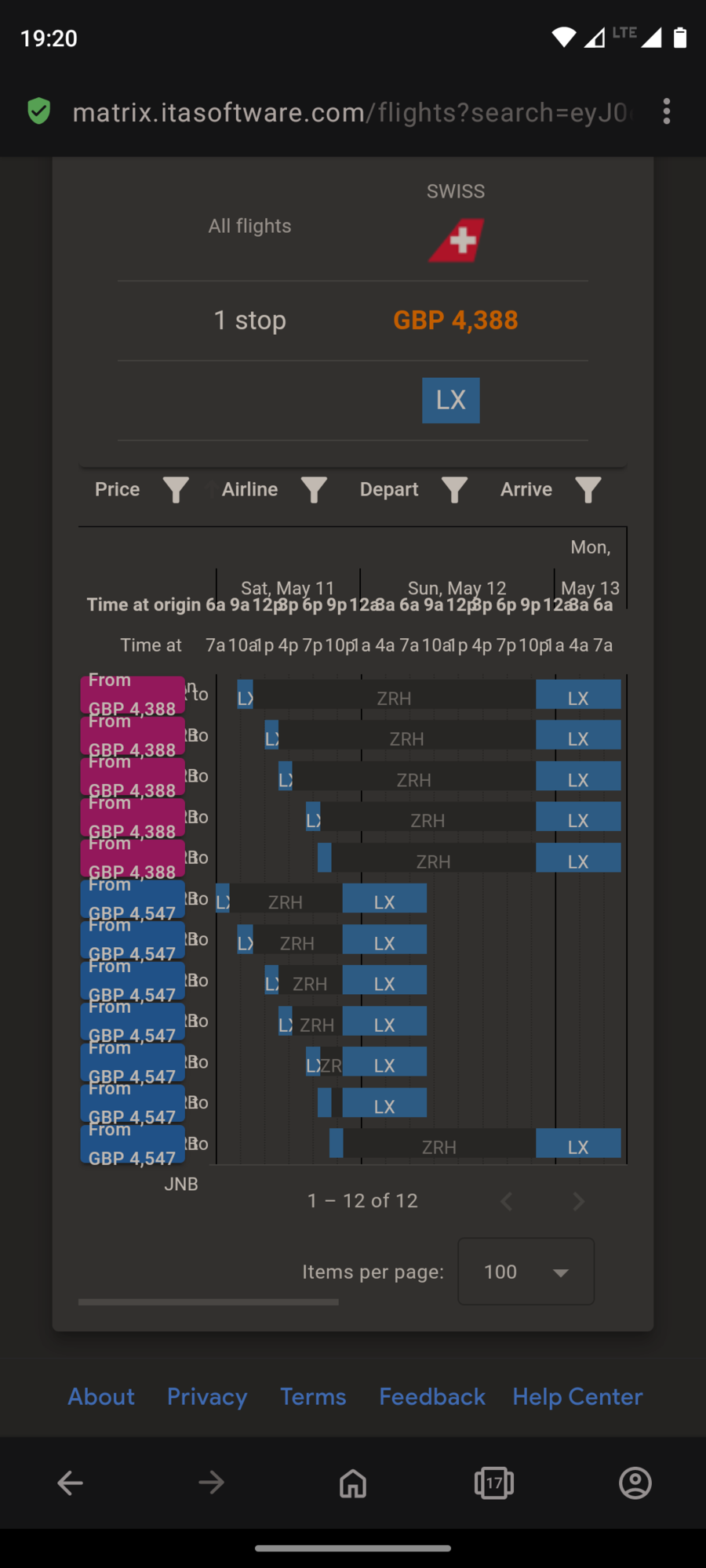Open the browser profile account icon
Viewport: 706px width, 1568px height.
(x=635, y=1483)
